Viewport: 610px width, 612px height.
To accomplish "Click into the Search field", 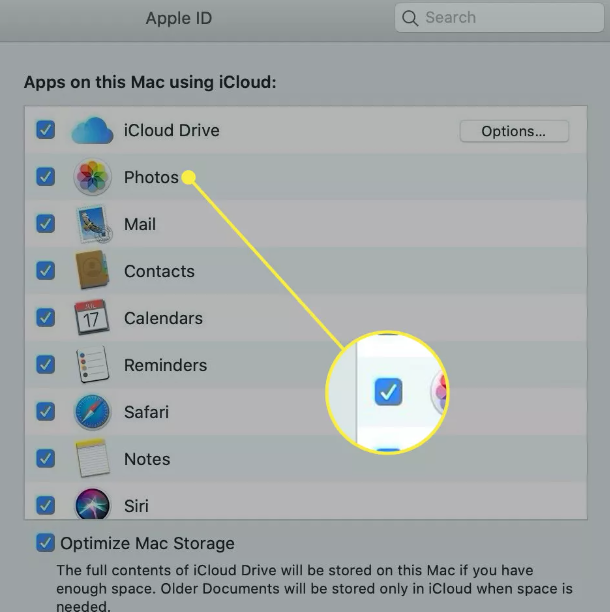I will tap(499, 18).
